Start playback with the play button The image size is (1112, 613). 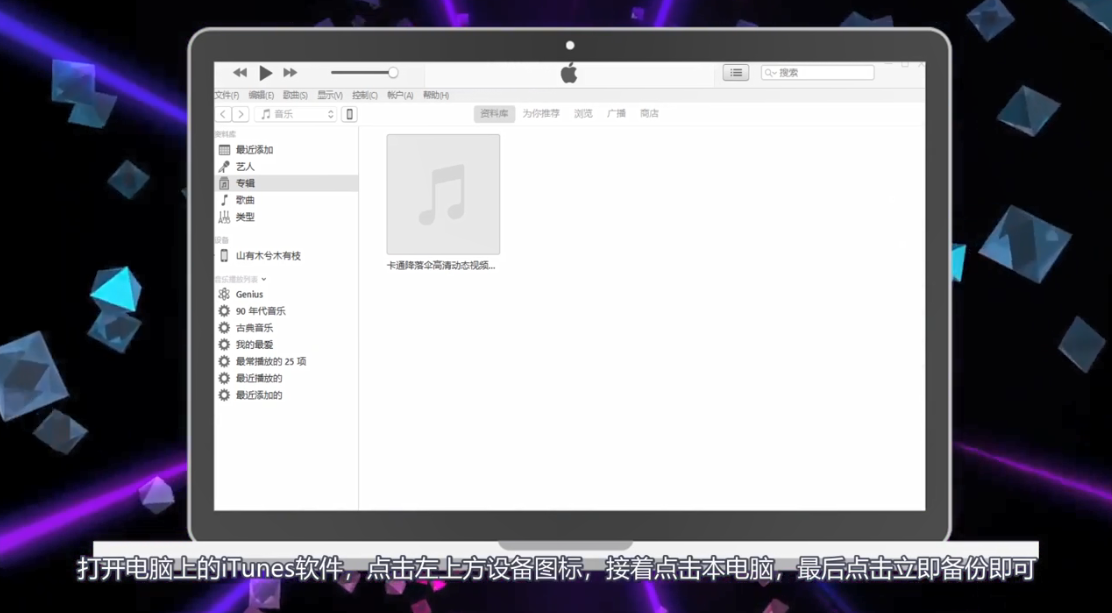pyautogui.click(x=265, y=72)
